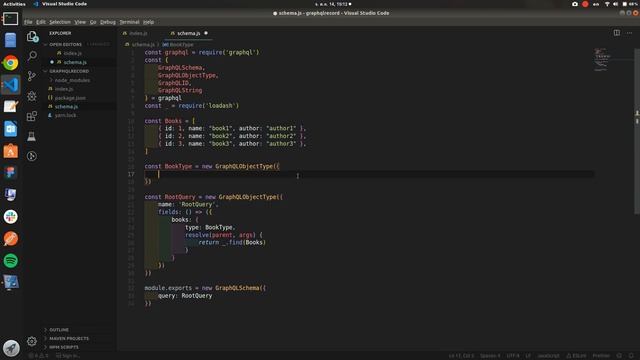Screen dimensions: 640x360
Task: Launch the Terminal from the dock
Action: [x=11, y=18]
